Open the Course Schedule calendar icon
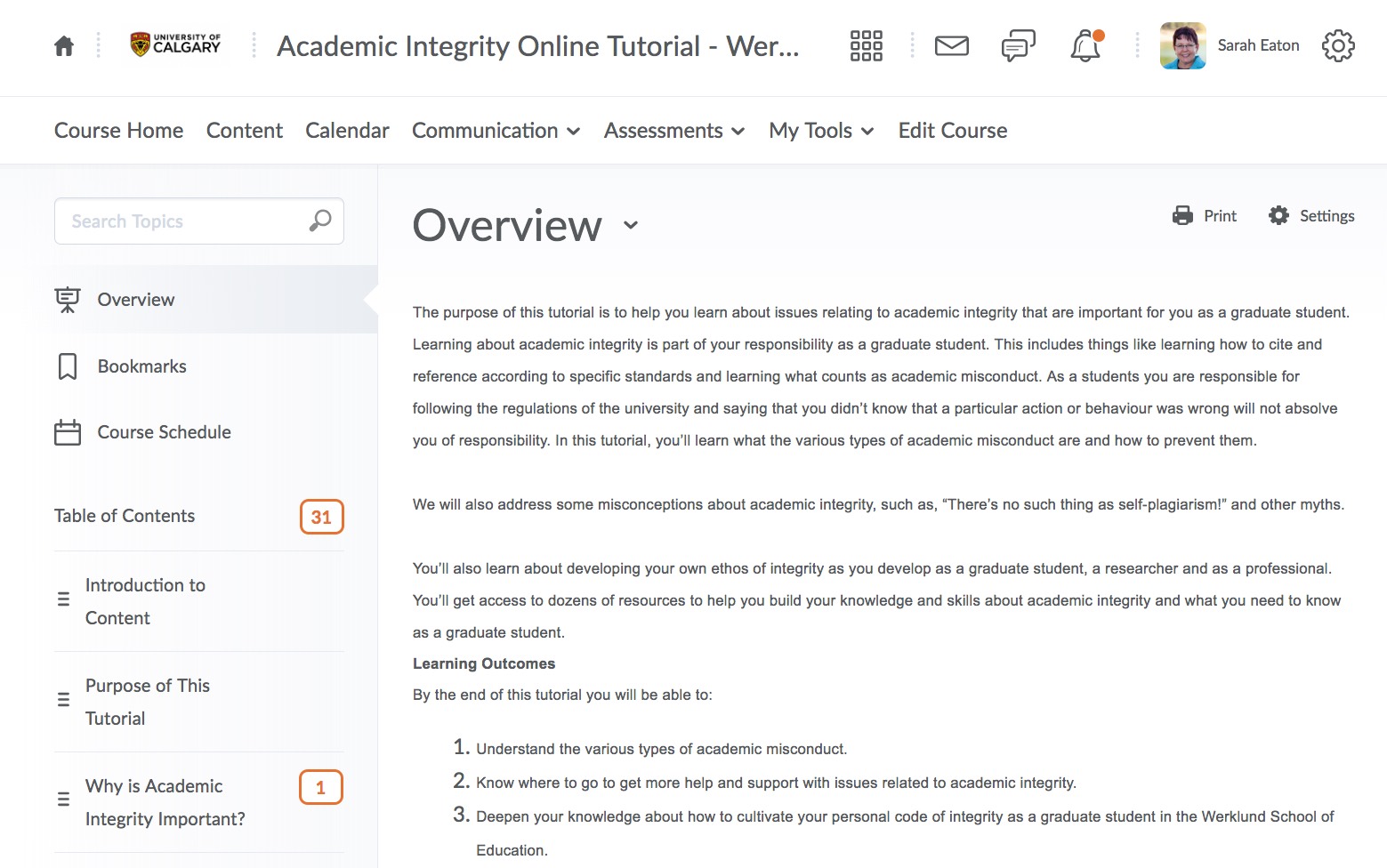 (68, 432)
